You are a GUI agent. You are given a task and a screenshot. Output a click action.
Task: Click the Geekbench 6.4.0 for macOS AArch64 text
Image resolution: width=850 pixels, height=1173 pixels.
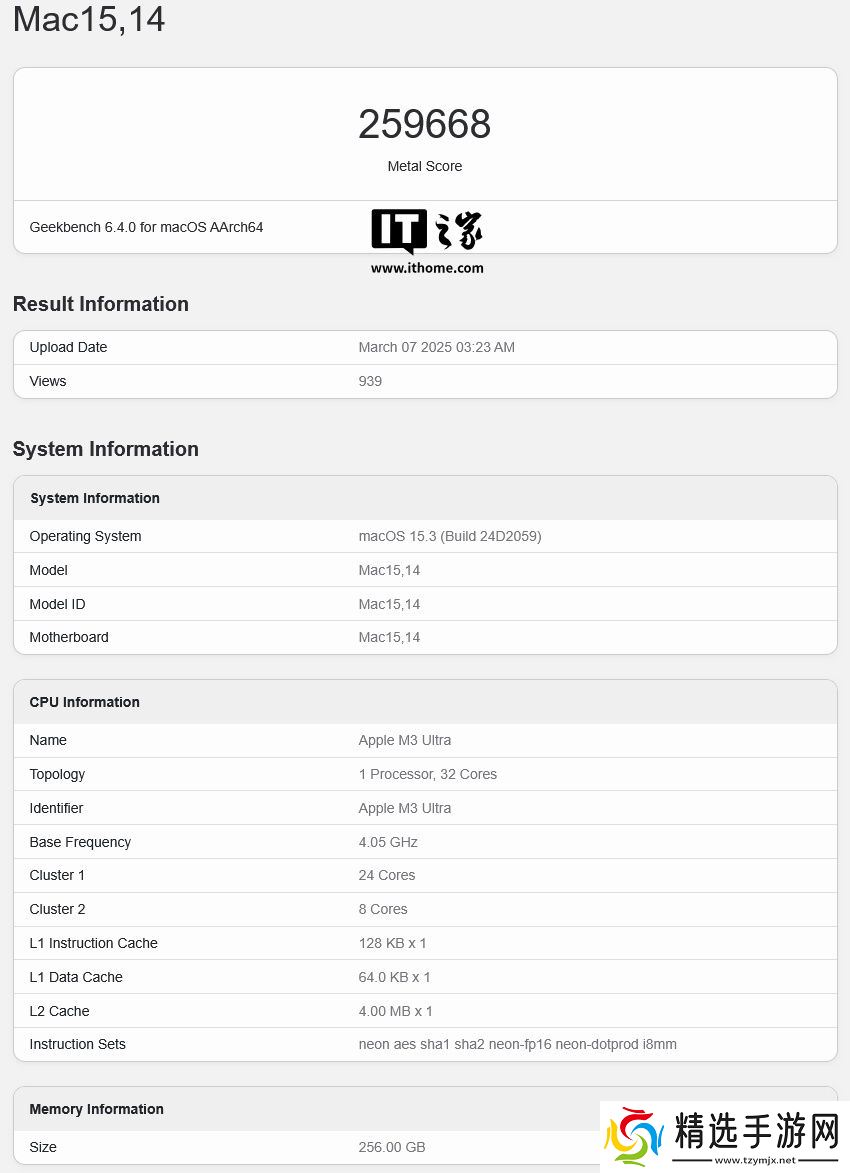tap(146, 227)
